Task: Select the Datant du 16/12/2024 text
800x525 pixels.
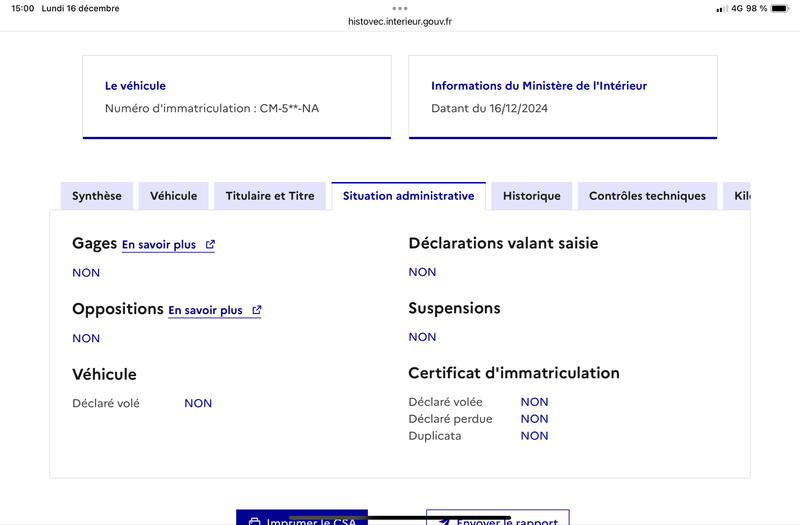Action: (x=489, y=108)
